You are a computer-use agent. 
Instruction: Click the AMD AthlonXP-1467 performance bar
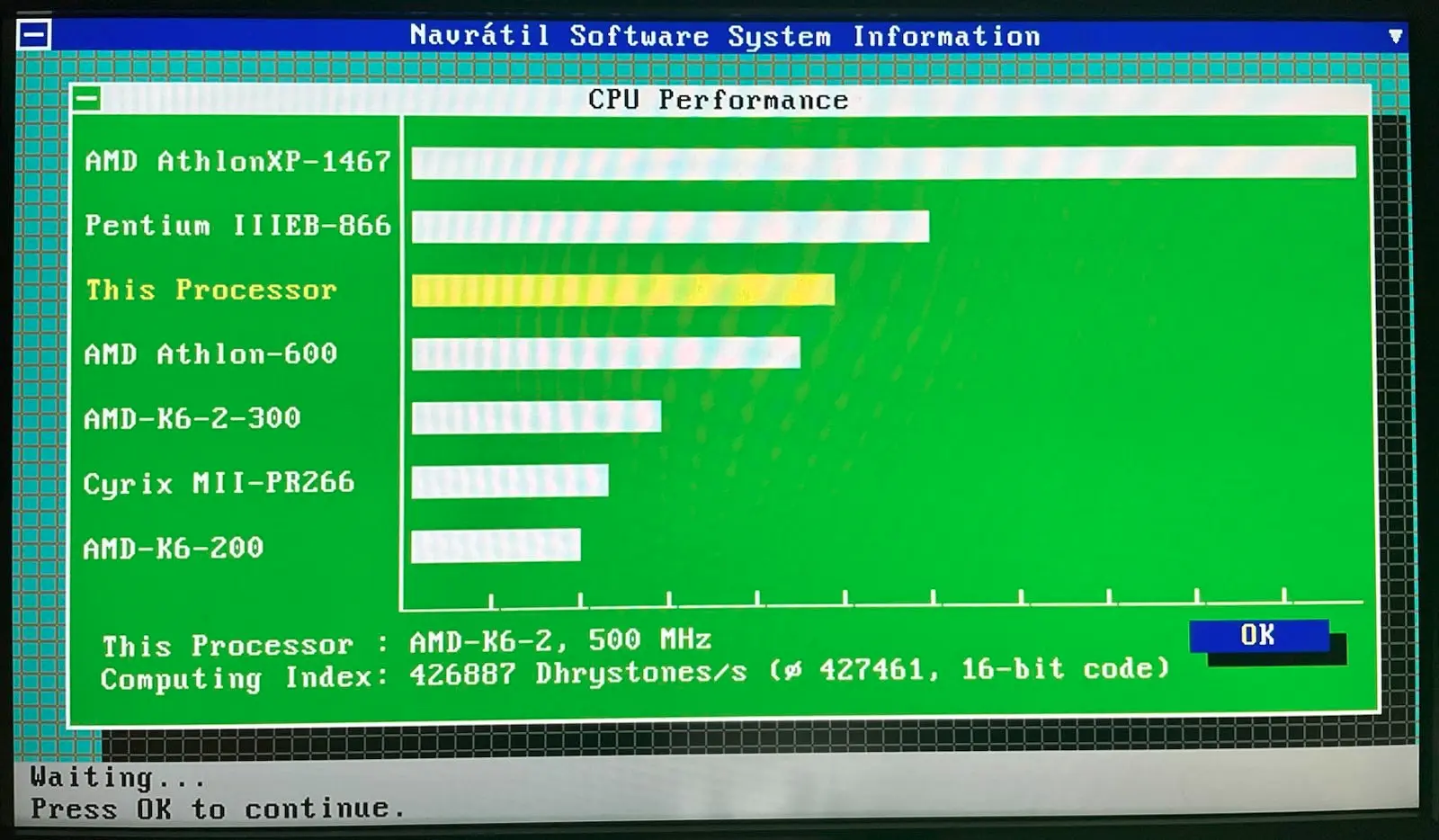point(883,162)
